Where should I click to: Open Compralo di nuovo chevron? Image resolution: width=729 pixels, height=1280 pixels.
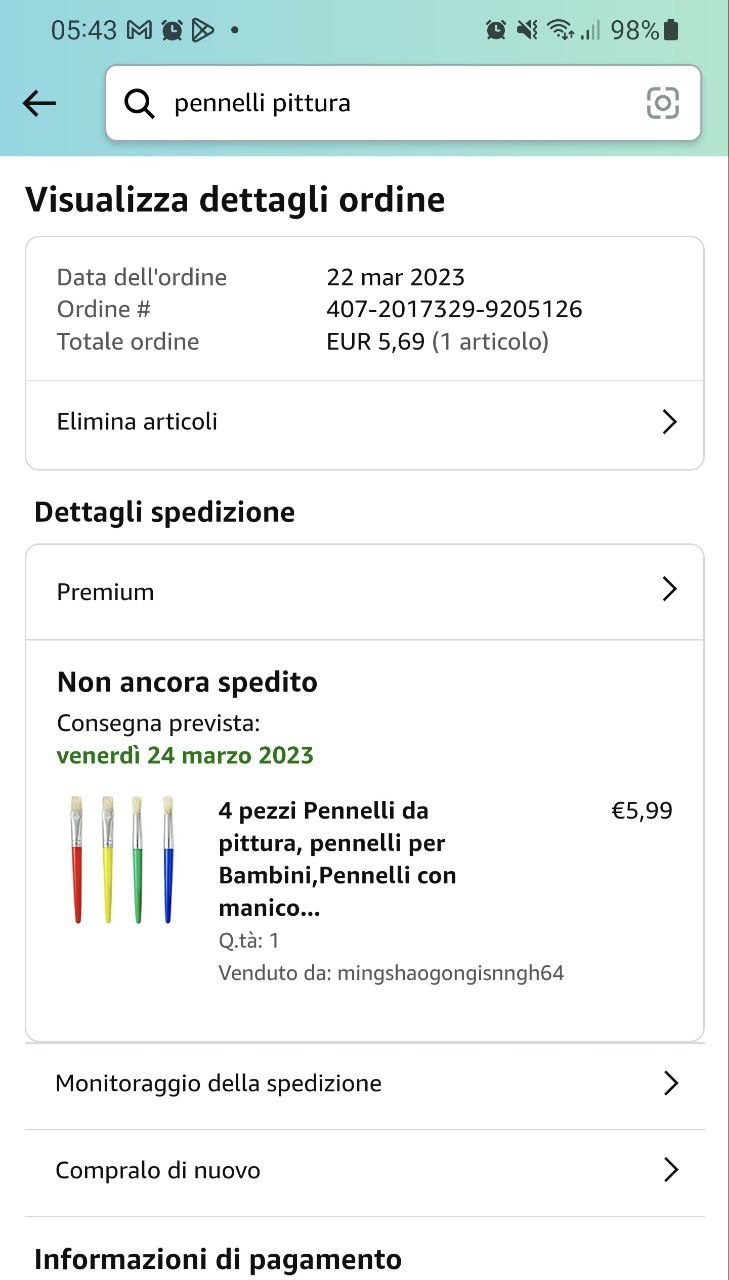click(x=670, y=1170)
